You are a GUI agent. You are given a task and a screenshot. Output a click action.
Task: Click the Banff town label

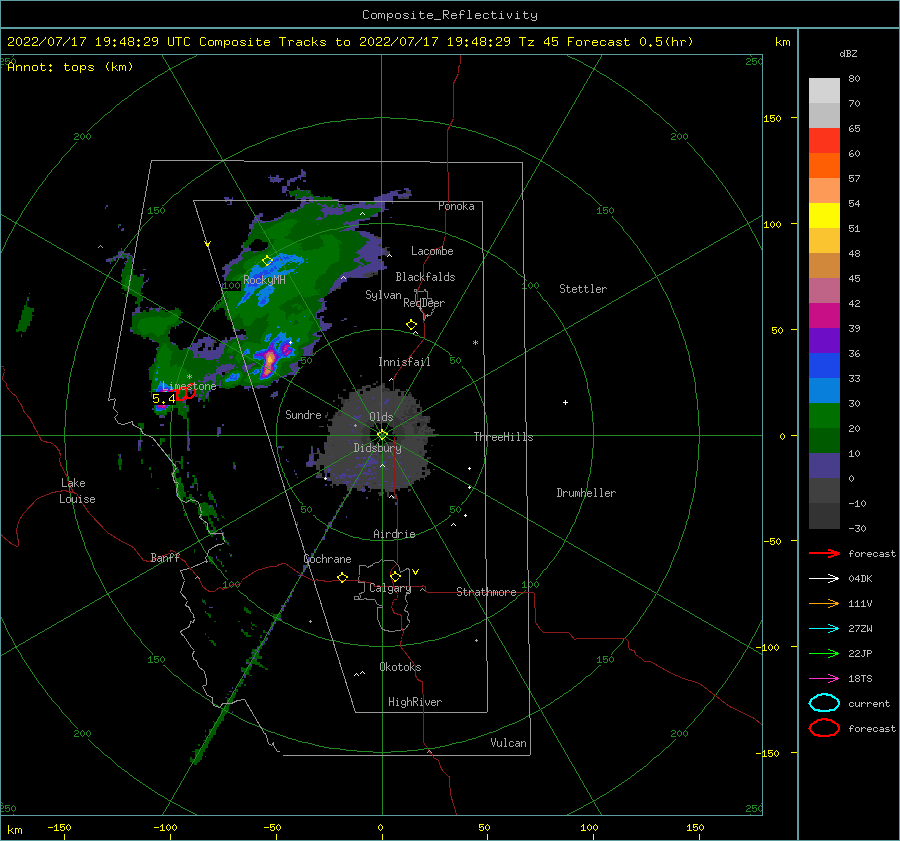[165, 557]
